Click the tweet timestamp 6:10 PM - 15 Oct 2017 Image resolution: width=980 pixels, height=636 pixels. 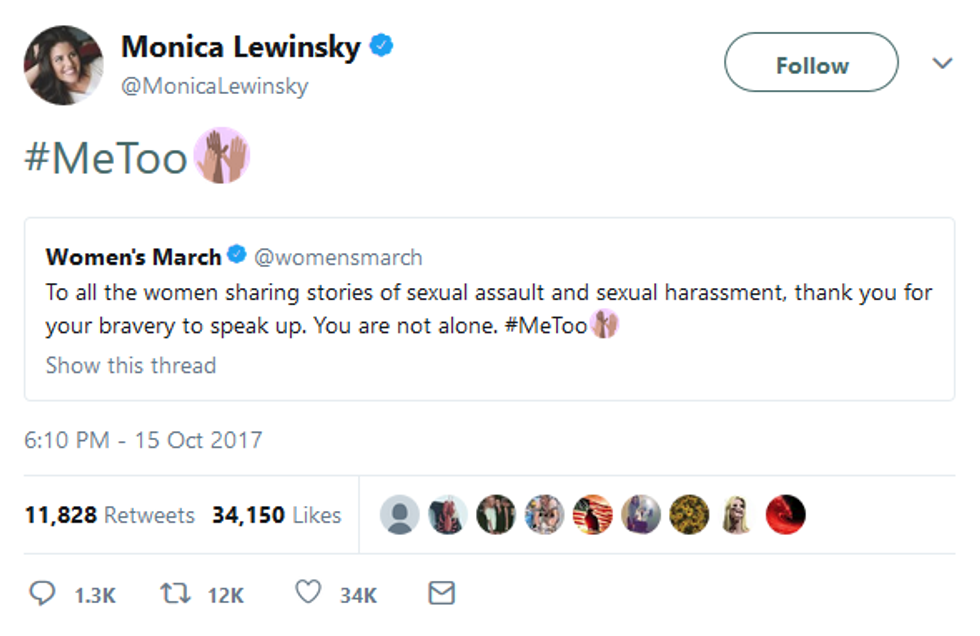tap(143, 440)
